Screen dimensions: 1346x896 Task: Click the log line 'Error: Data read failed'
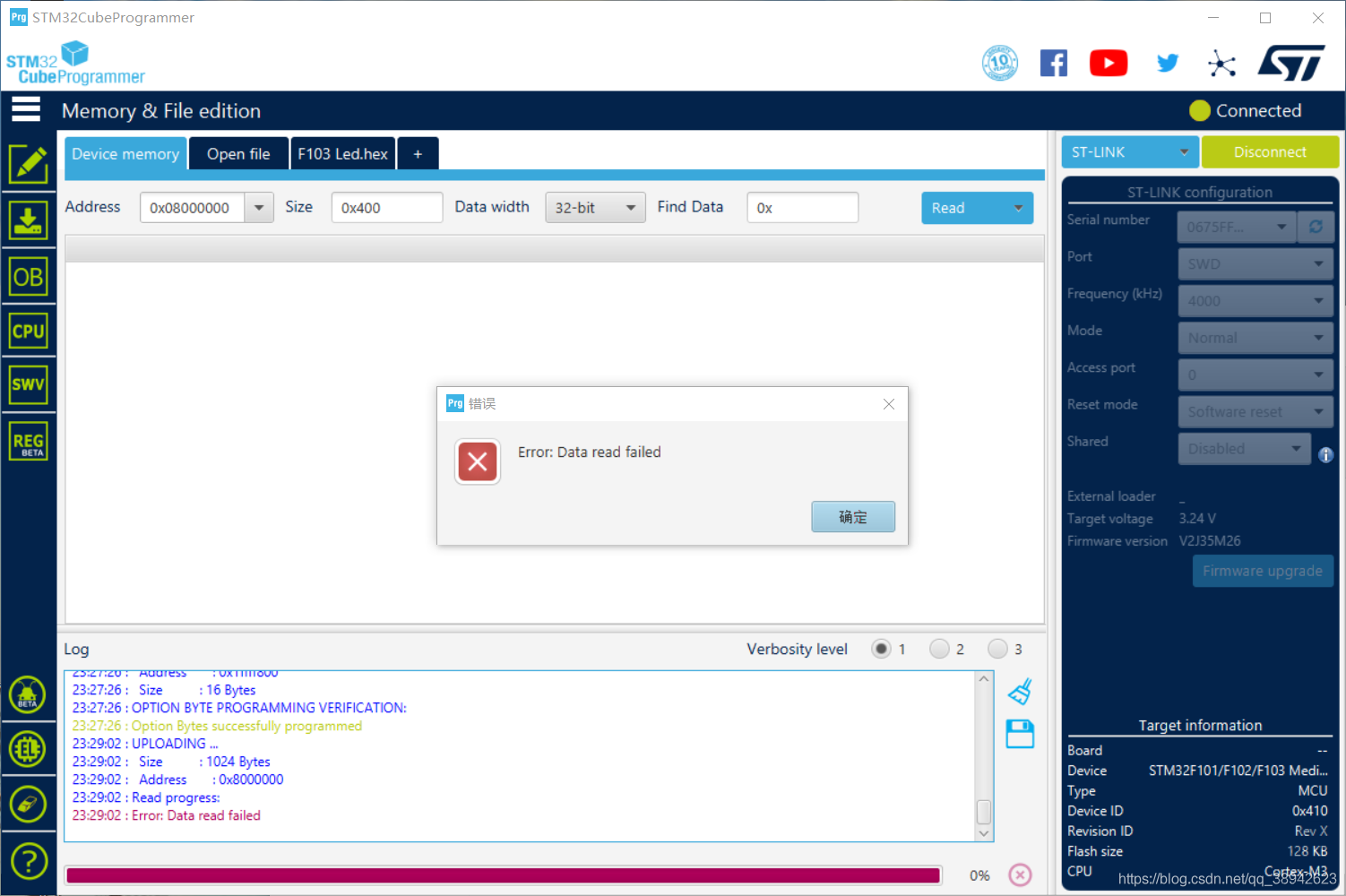(167, 815)
